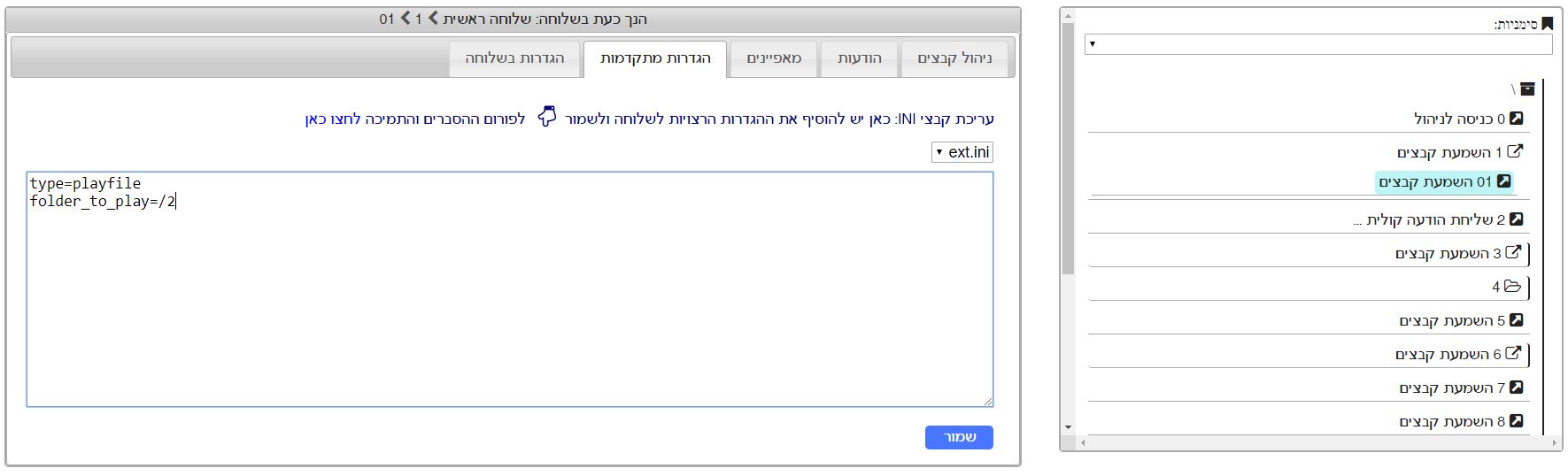The width and height of the screenshot is (1568, 476).
Task: Click the bookmark icon beside סימניות
Action: pyautogui.click(x=1547, y=24)
